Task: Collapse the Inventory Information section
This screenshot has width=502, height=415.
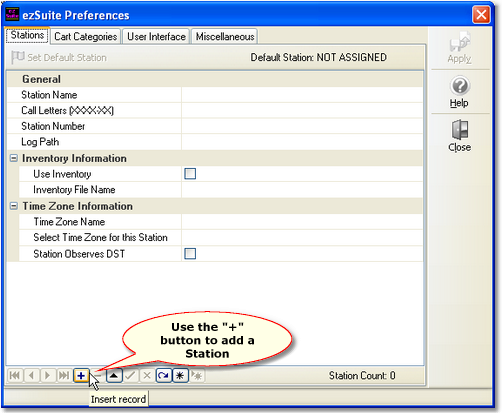Action: [14, 158]
